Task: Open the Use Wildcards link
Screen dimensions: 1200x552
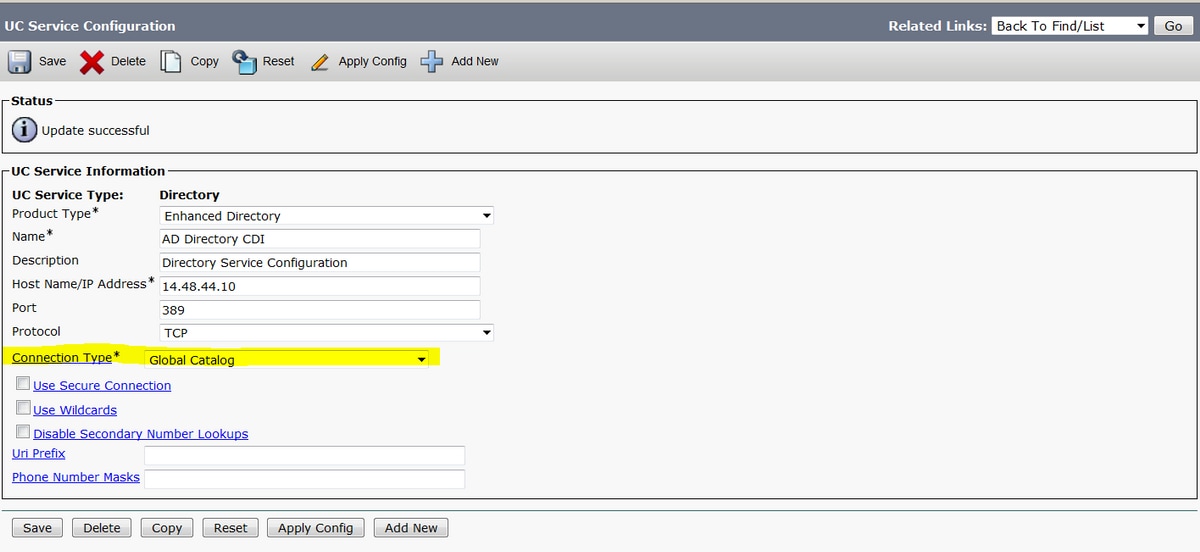Action: [x=75, y=410]
